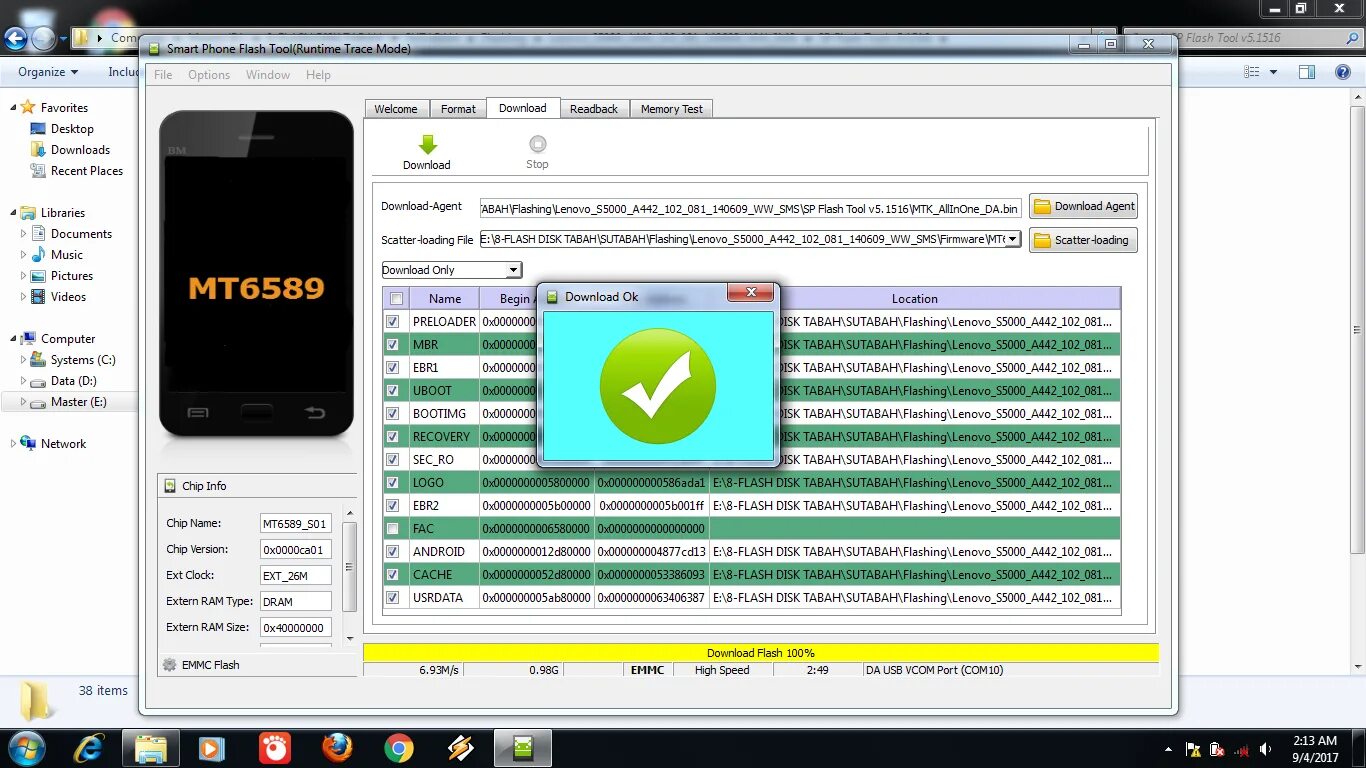This screenshot has height=768, width=1366.
Task: Click the Download Flash 100% progress bar
Action: coord(760,652)
